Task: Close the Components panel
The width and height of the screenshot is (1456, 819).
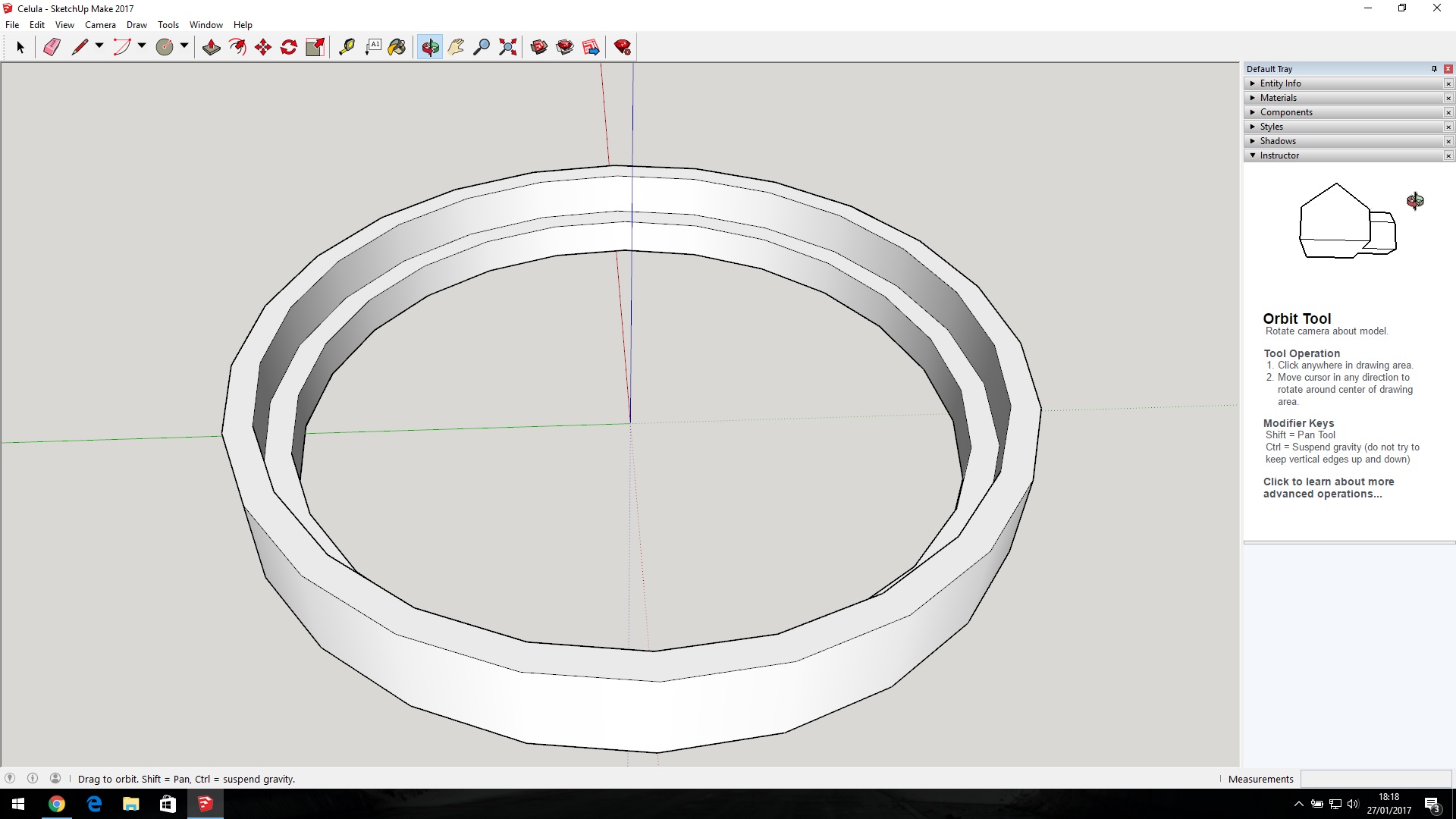Action: [x=1448, y=112]
